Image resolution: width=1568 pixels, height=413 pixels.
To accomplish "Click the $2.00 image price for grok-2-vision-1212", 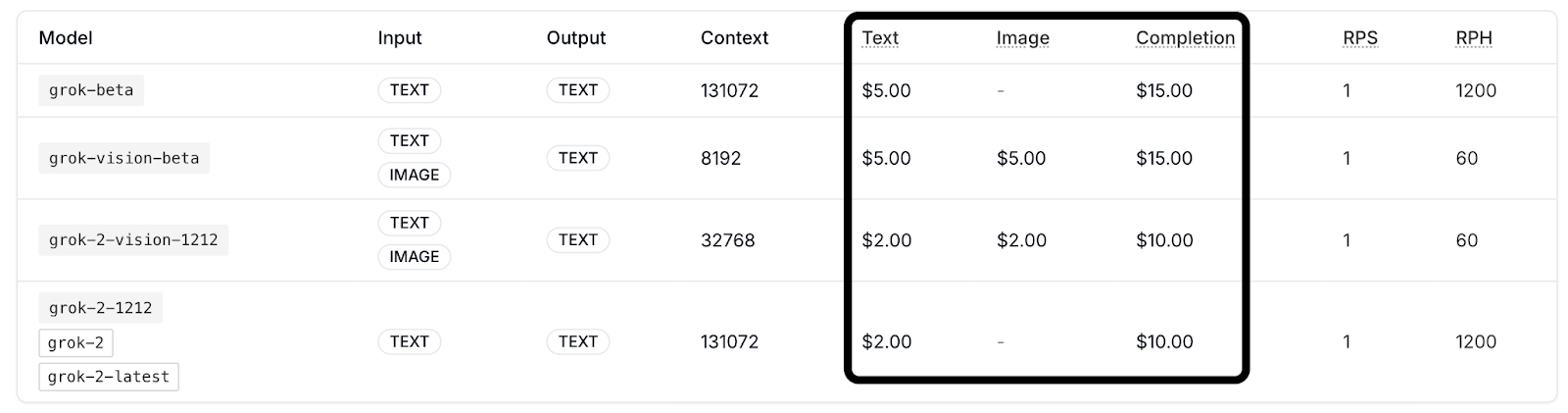I will (x=1021, y=240).
